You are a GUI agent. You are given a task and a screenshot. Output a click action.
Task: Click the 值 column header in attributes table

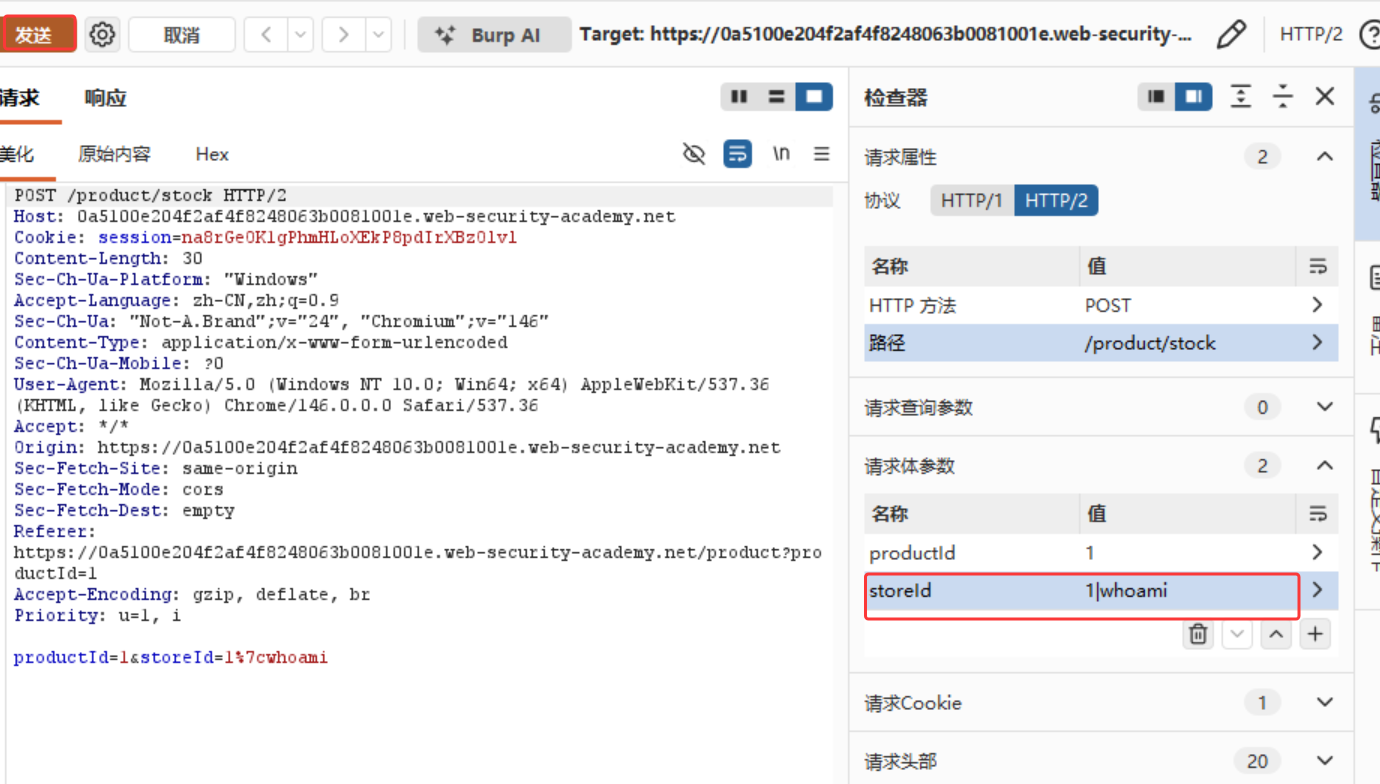(1097, 267)
